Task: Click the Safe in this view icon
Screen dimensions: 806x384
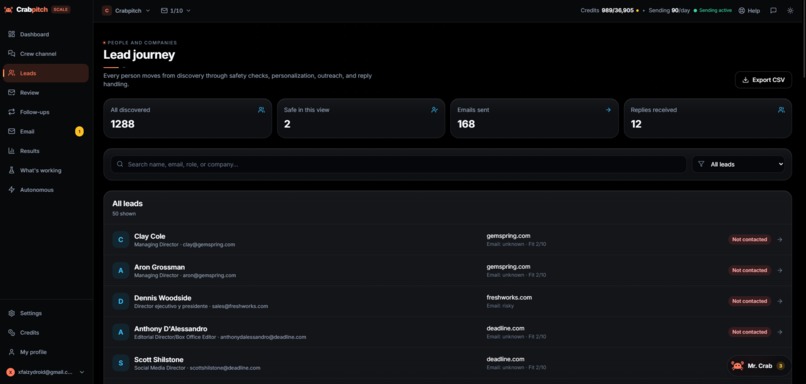Action: tap(434, 109)
